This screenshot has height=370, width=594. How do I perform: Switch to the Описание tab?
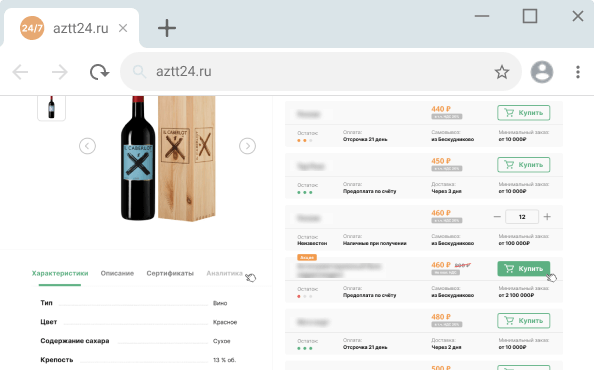click(117, 273)
